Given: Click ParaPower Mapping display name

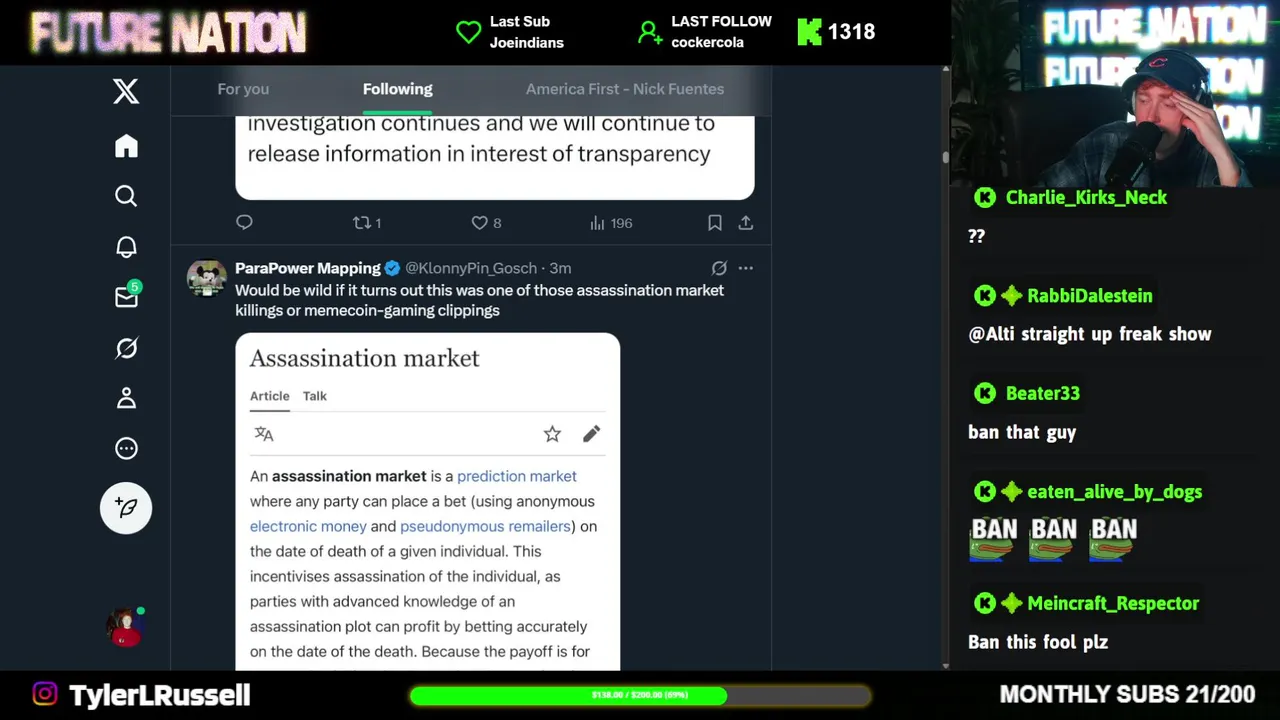Looking at the screenshot, I should coord(308,268).
